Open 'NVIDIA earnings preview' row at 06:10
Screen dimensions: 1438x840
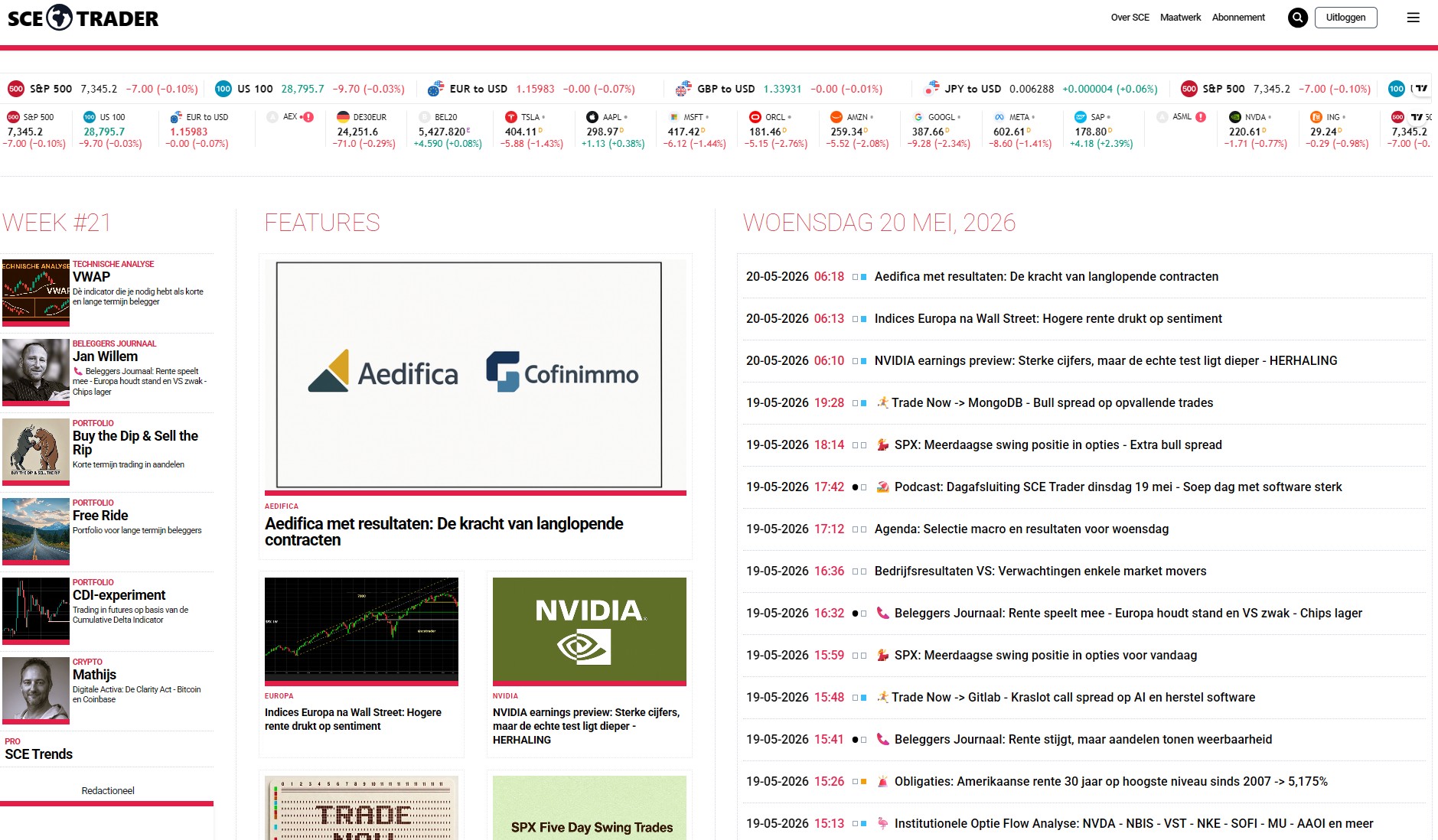[1084, 360]
